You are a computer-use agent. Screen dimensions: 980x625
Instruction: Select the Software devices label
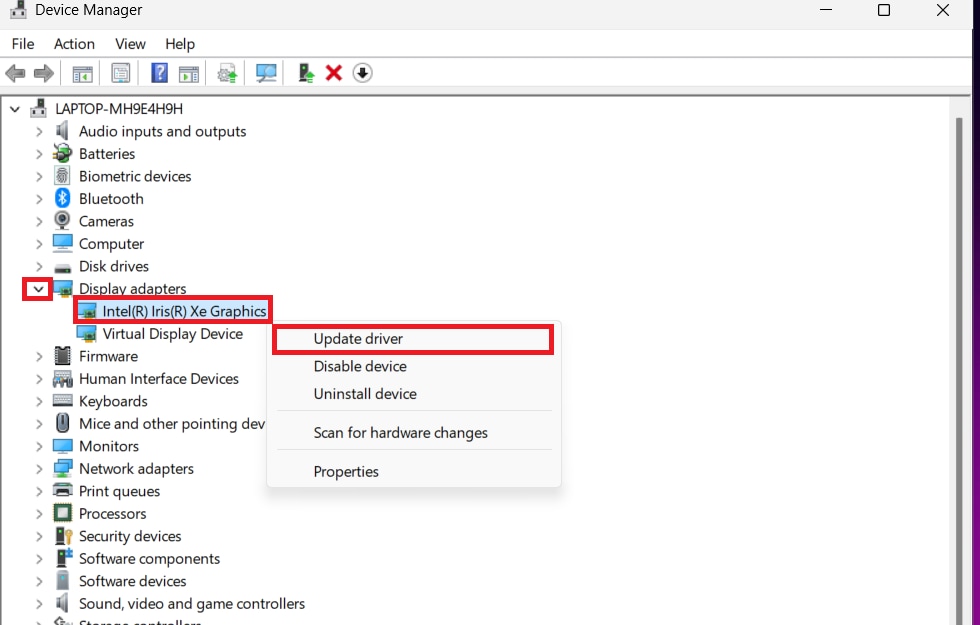coord(132,581)
